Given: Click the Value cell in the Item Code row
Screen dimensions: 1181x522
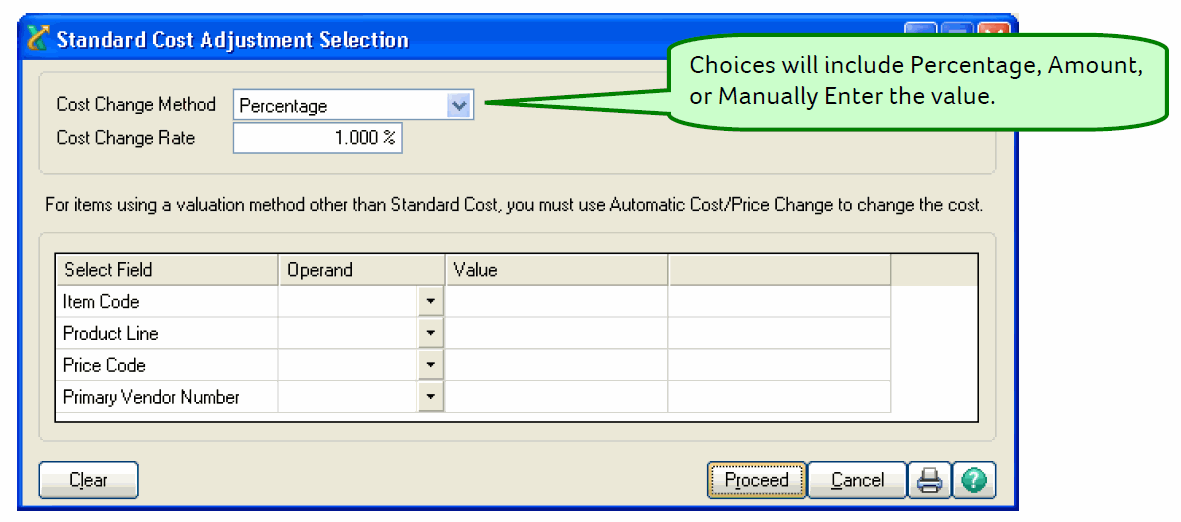Looking at the screenshot, I should pos(556,301).
